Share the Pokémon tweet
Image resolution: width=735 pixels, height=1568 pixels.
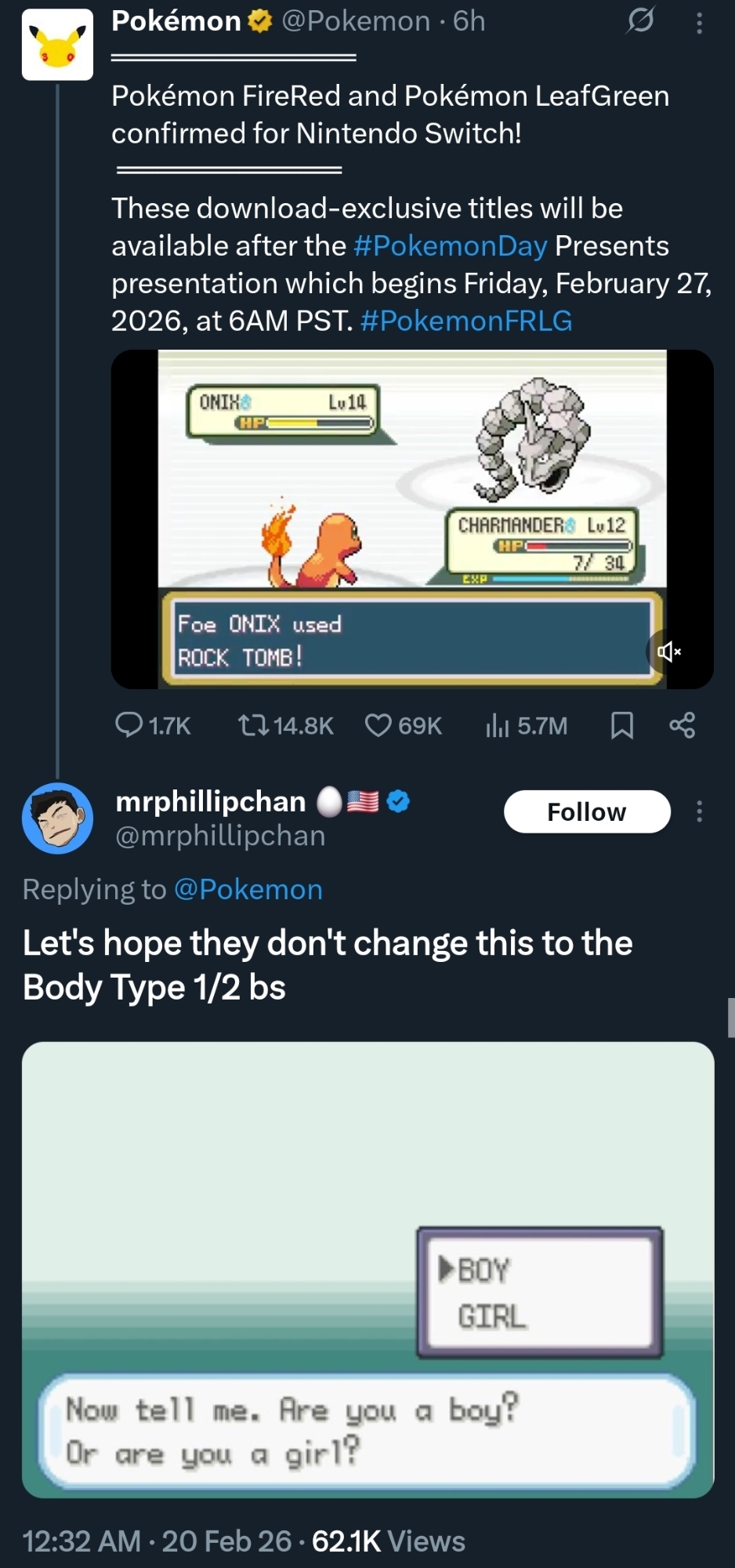[682, 725]
